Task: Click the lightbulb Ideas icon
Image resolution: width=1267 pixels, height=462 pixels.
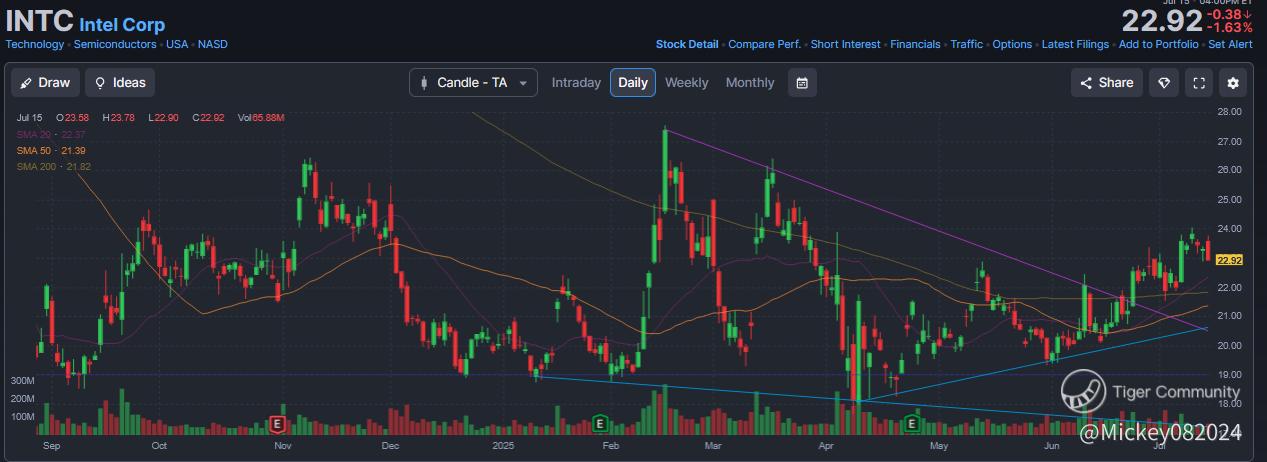Action: [100, 83]
